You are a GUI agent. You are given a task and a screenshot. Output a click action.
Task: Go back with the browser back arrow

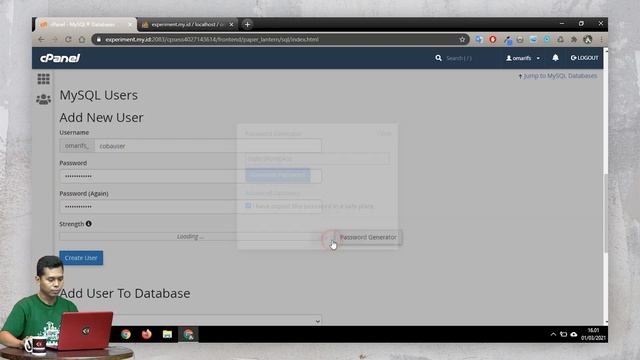(x=41, y=40)
